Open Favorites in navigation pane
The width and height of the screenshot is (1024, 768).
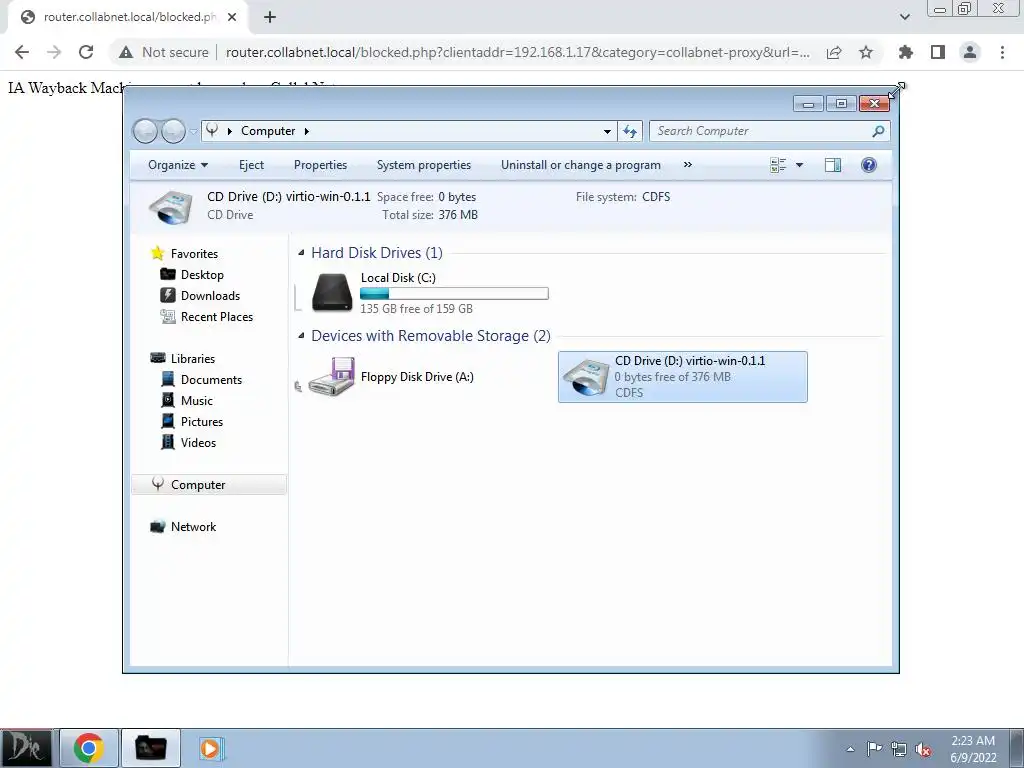click(194, 253)
